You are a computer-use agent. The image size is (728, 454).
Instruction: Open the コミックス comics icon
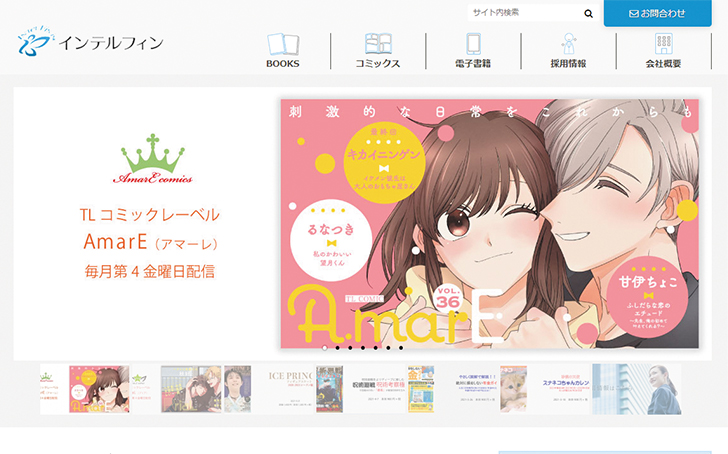click(x=378, y=44)
